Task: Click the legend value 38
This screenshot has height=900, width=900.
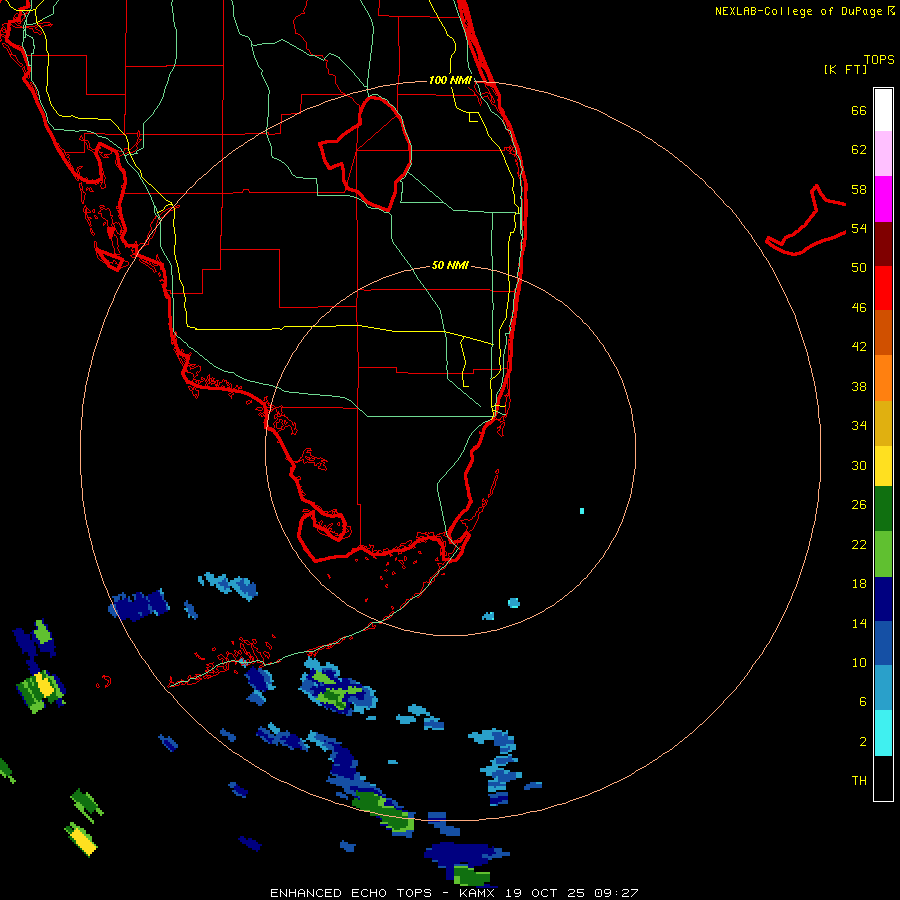Action: [859, 386]
